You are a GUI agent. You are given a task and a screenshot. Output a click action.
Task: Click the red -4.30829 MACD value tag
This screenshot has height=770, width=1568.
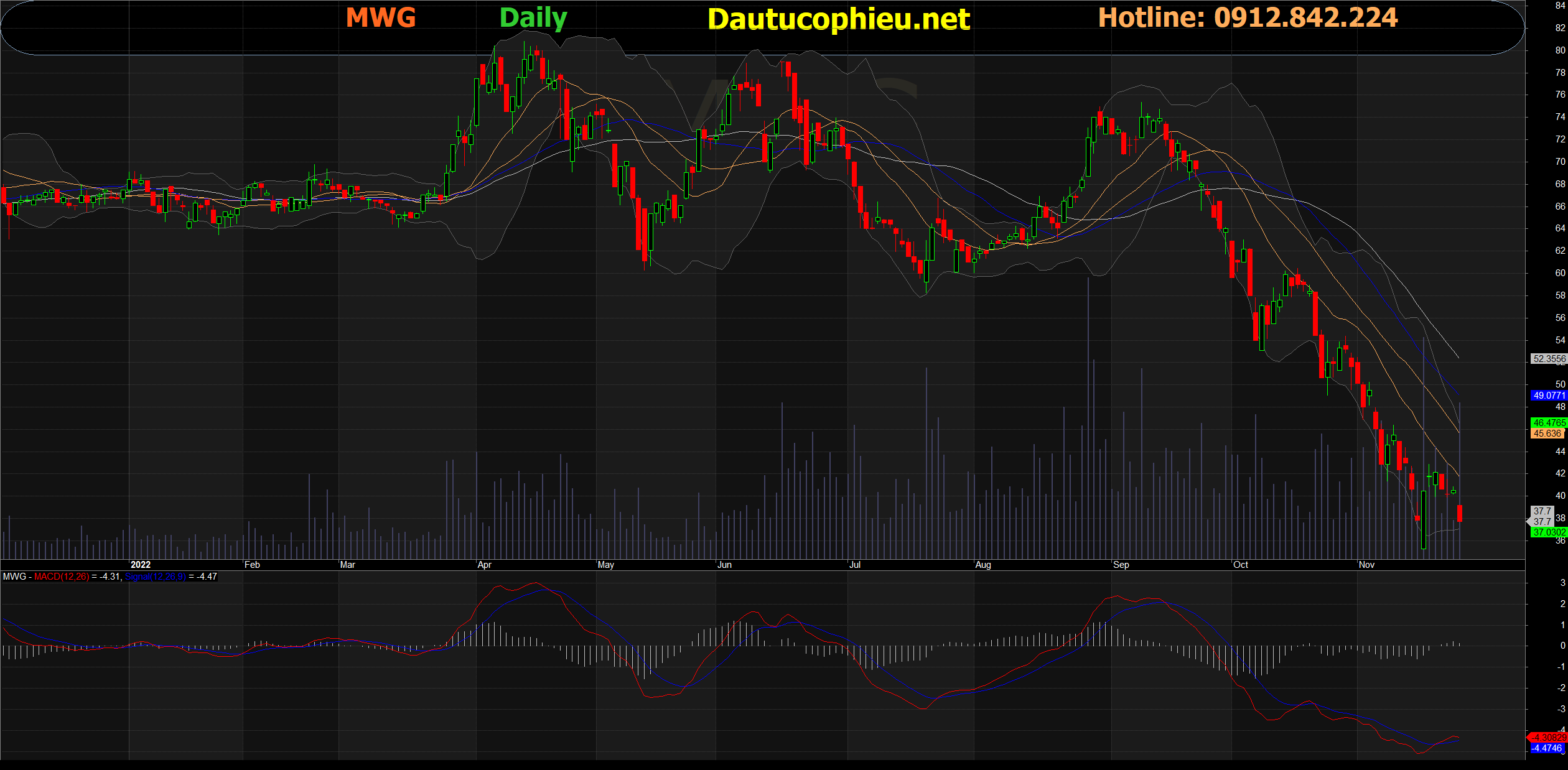(1548, 738)
